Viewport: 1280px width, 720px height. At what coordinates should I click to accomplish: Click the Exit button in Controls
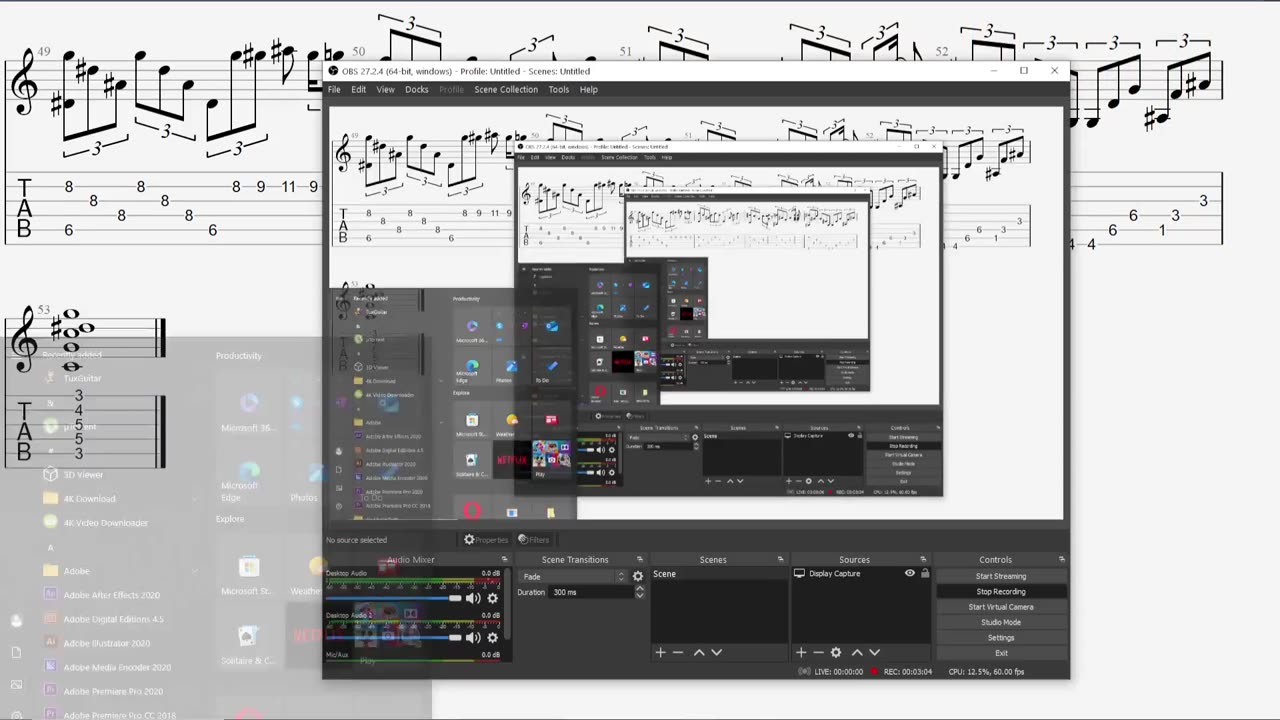click(x=1001, y=653)
